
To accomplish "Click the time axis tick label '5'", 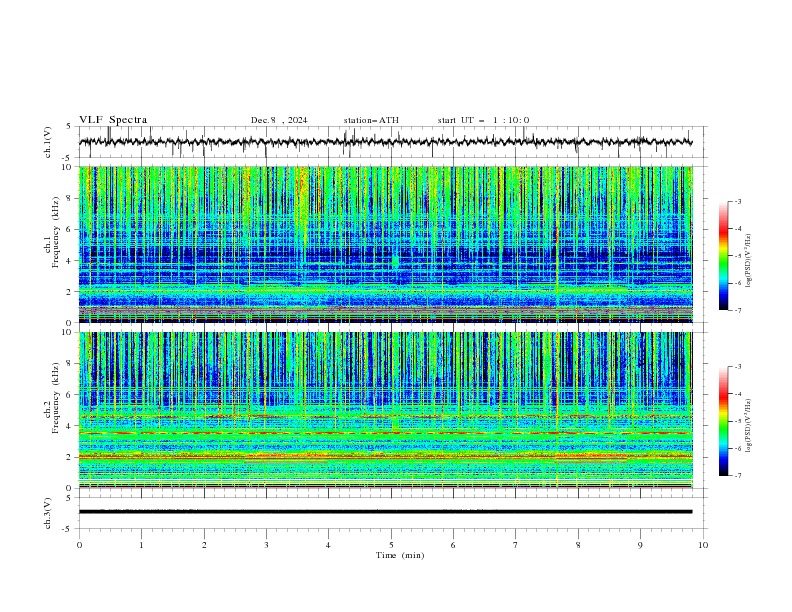I will click(x=391, y=545).
